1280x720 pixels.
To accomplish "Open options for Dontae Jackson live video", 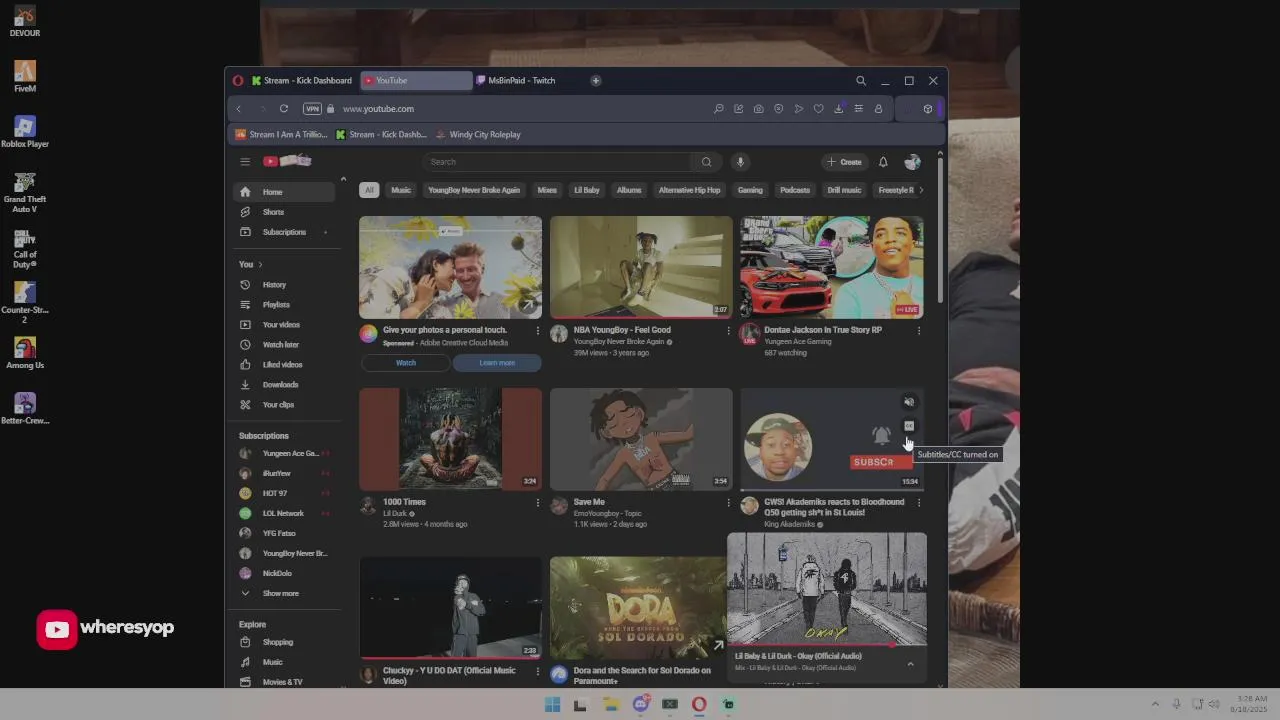I will click(x=919, y=331).
